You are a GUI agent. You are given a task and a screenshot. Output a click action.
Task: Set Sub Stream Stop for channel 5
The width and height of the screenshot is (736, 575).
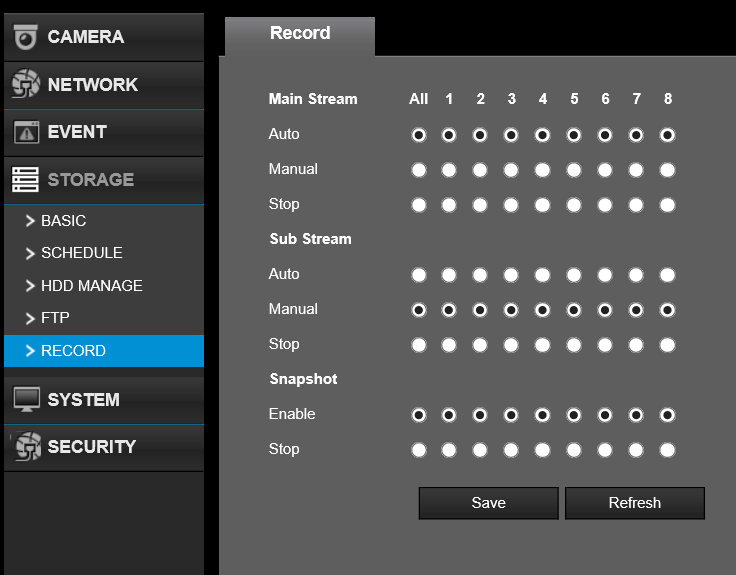pyautogui.click(x=574, y=345)
